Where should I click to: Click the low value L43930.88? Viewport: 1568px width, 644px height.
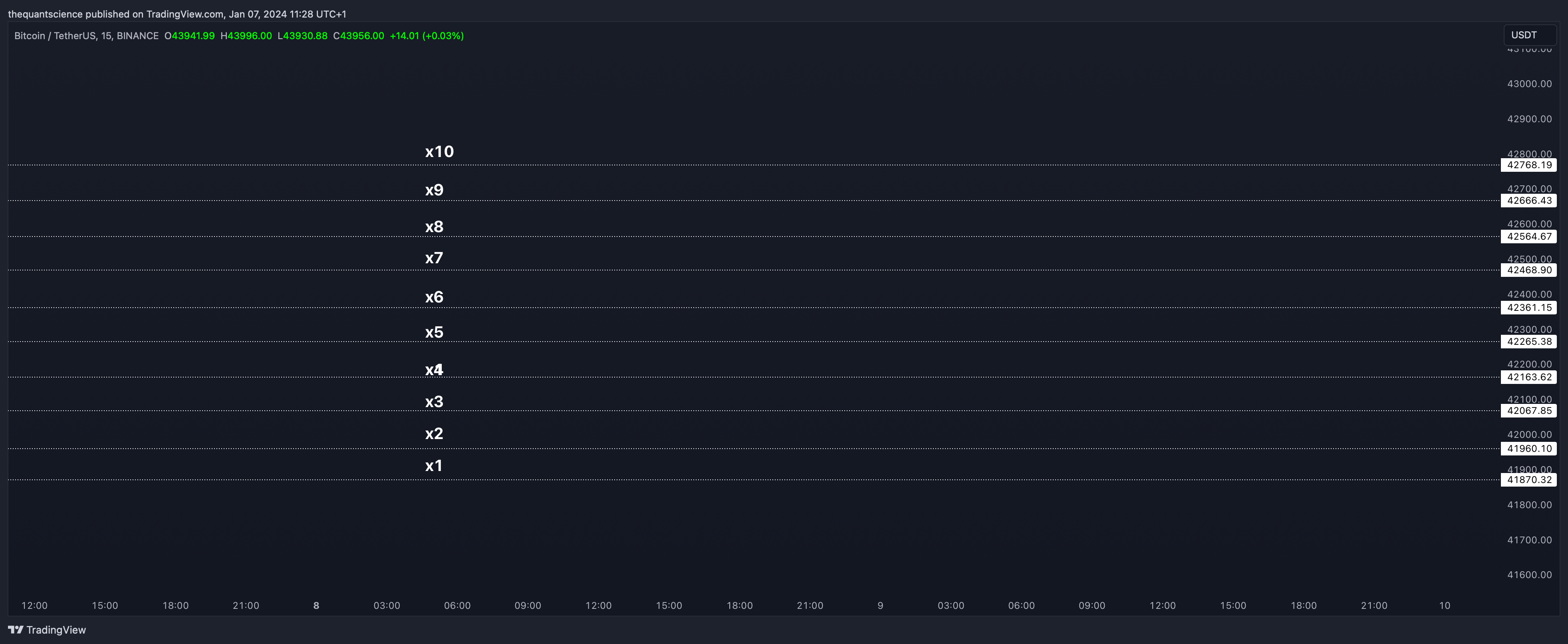(302, 36)
